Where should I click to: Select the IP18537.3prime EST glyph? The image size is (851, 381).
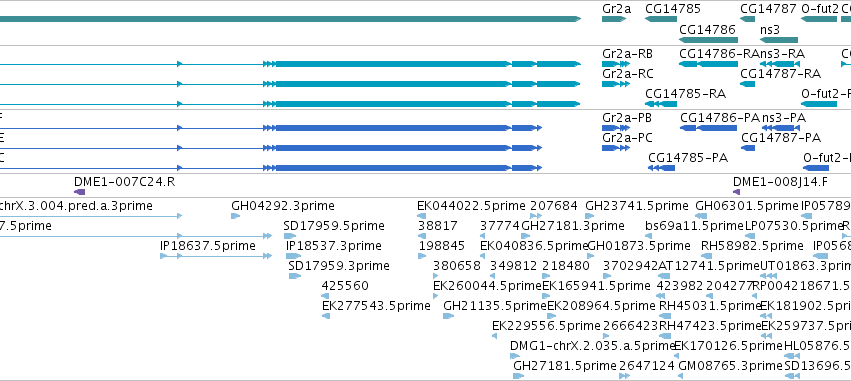click(293, 256)
